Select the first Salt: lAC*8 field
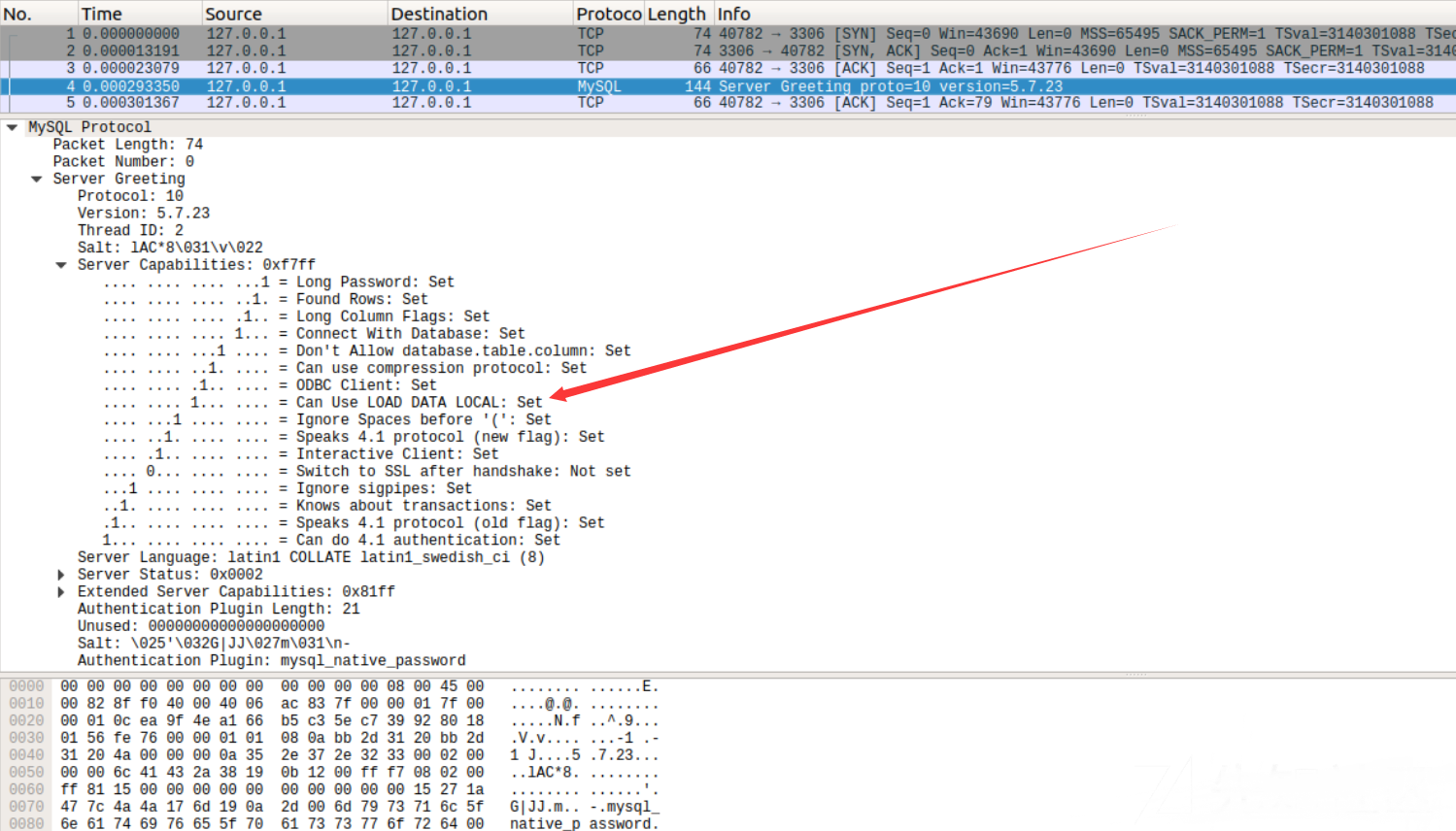 click(x=170, y=249)
